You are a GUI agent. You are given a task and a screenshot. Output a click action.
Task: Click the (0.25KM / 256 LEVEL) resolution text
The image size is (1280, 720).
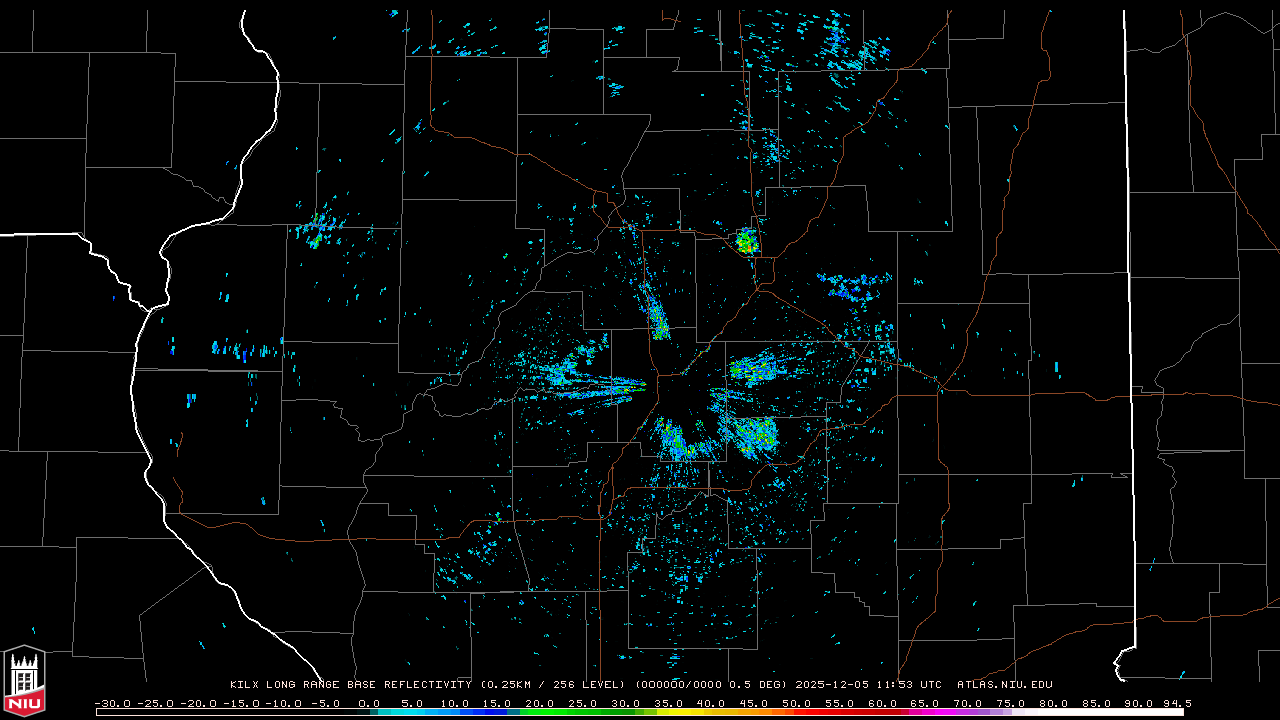point(554,685)
